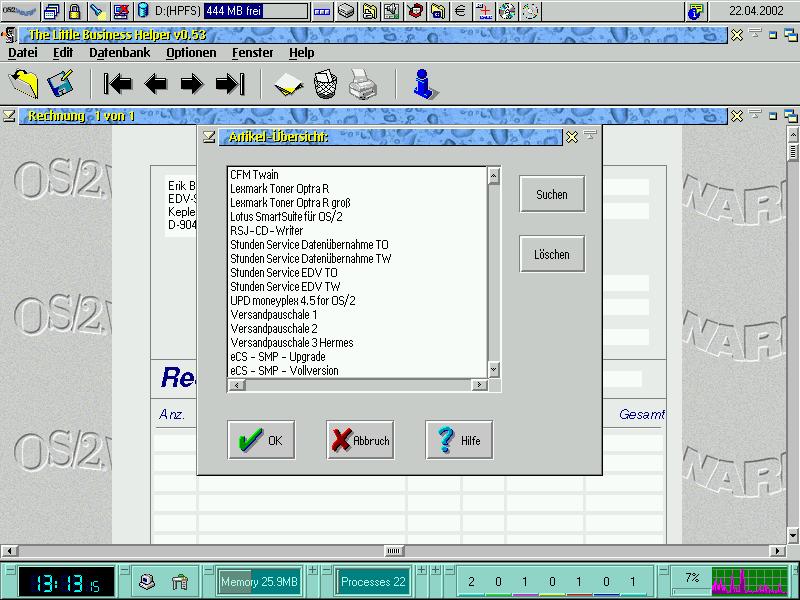Select 'Stunden Service Datenübernahme TO'
The height and width of the screenshot is (600, 800).
pyautogui.click(x=357, y=245)
